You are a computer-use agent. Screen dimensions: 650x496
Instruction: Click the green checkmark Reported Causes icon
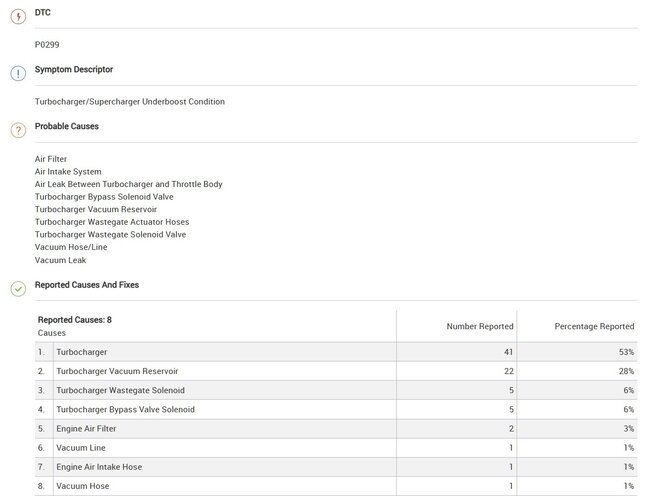pyautogui.click(x=18, y=288)
